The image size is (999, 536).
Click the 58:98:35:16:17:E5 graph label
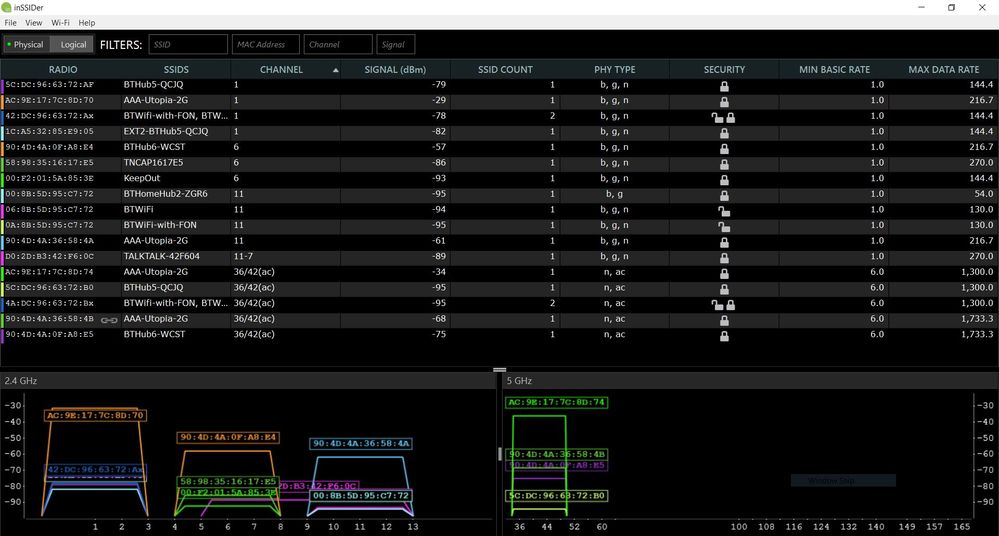(x=228, y=482)
